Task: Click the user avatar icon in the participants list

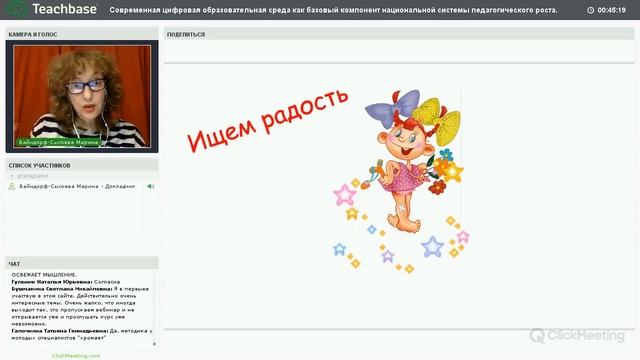Action: coord(12,186)
